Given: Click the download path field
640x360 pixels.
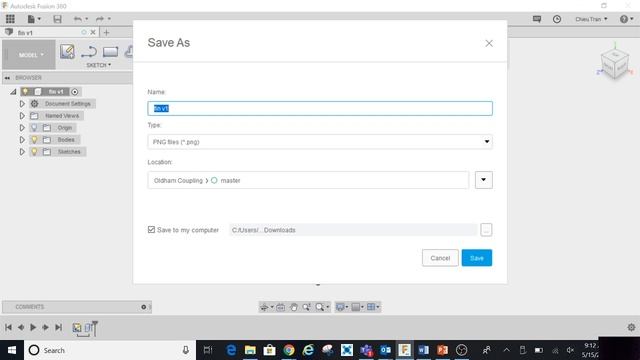Looking at the screenshot, I should click(353, 230).
